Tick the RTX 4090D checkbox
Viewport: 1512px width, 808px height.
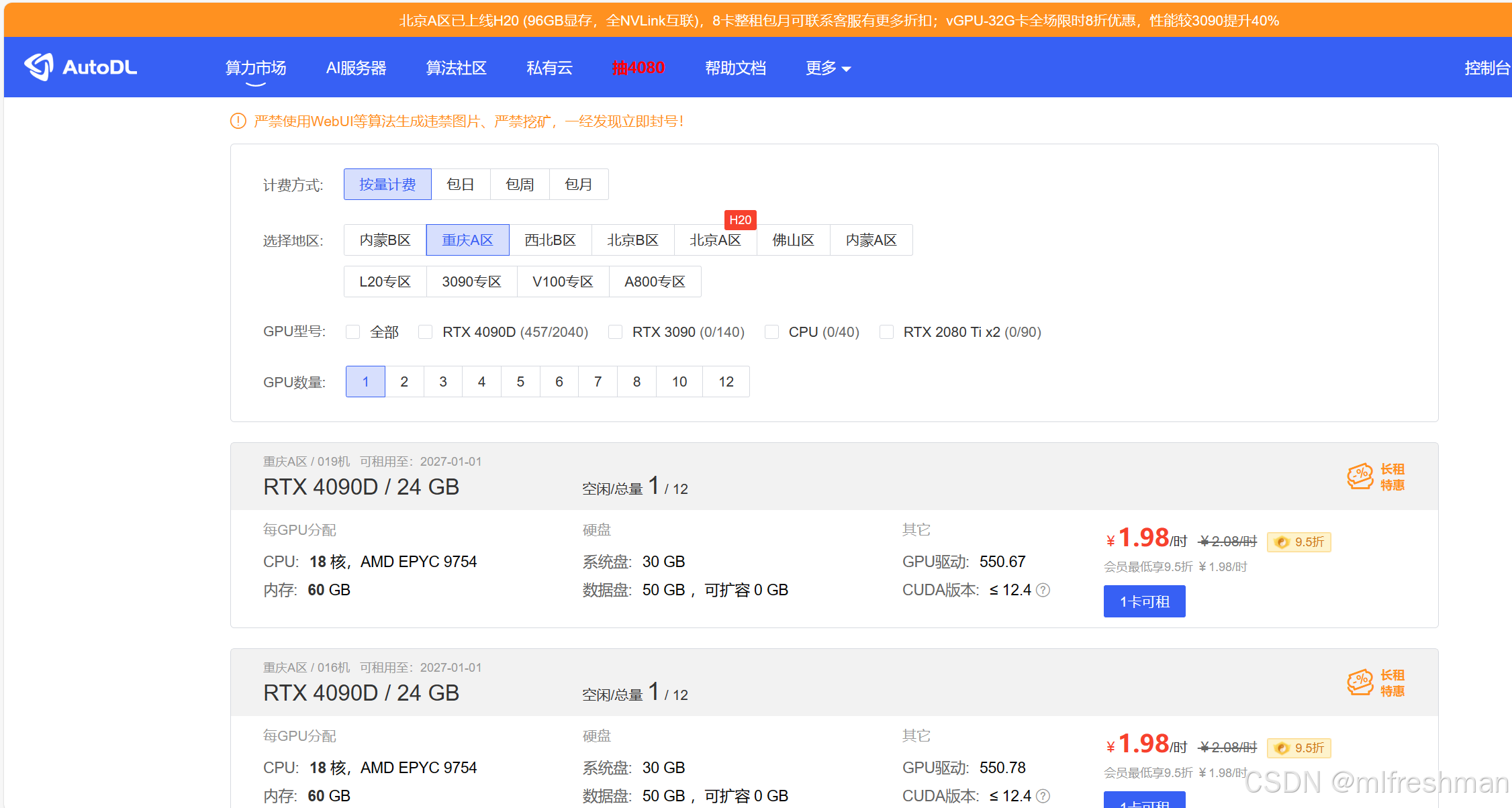click(426, 332)
